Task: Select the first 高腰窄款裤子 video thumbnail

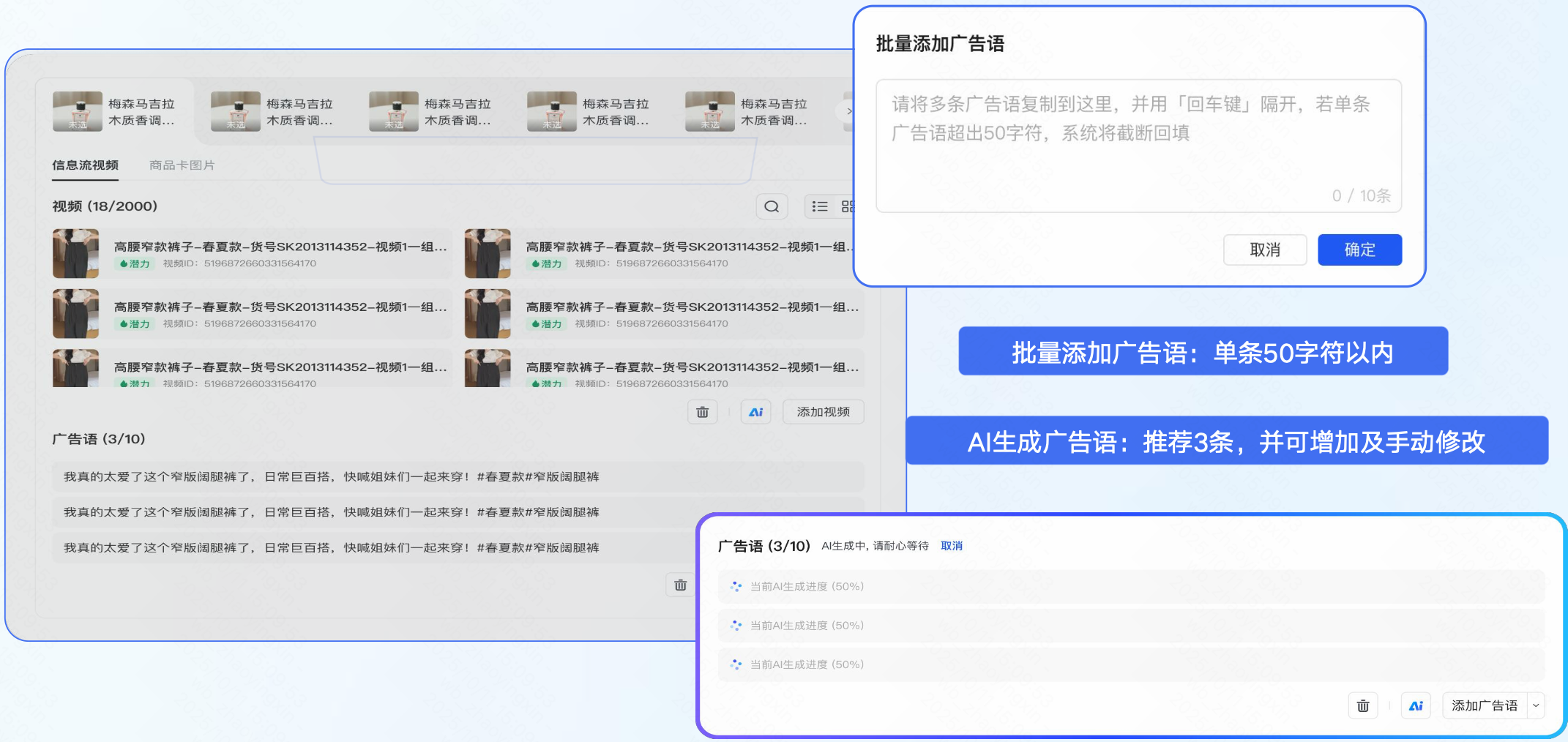Action: coord(75,253)
